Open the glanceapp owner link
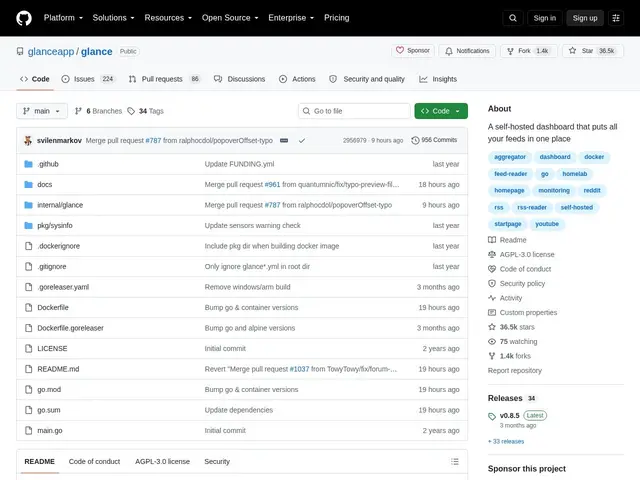 51,51
